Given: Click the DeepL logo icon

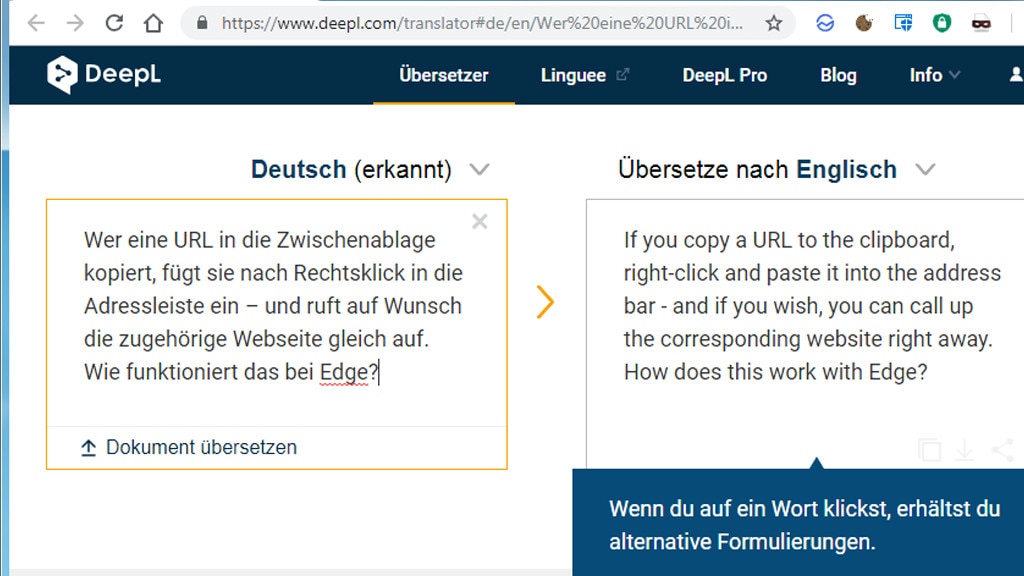Looking at the screenshot, I should point(60,74).
